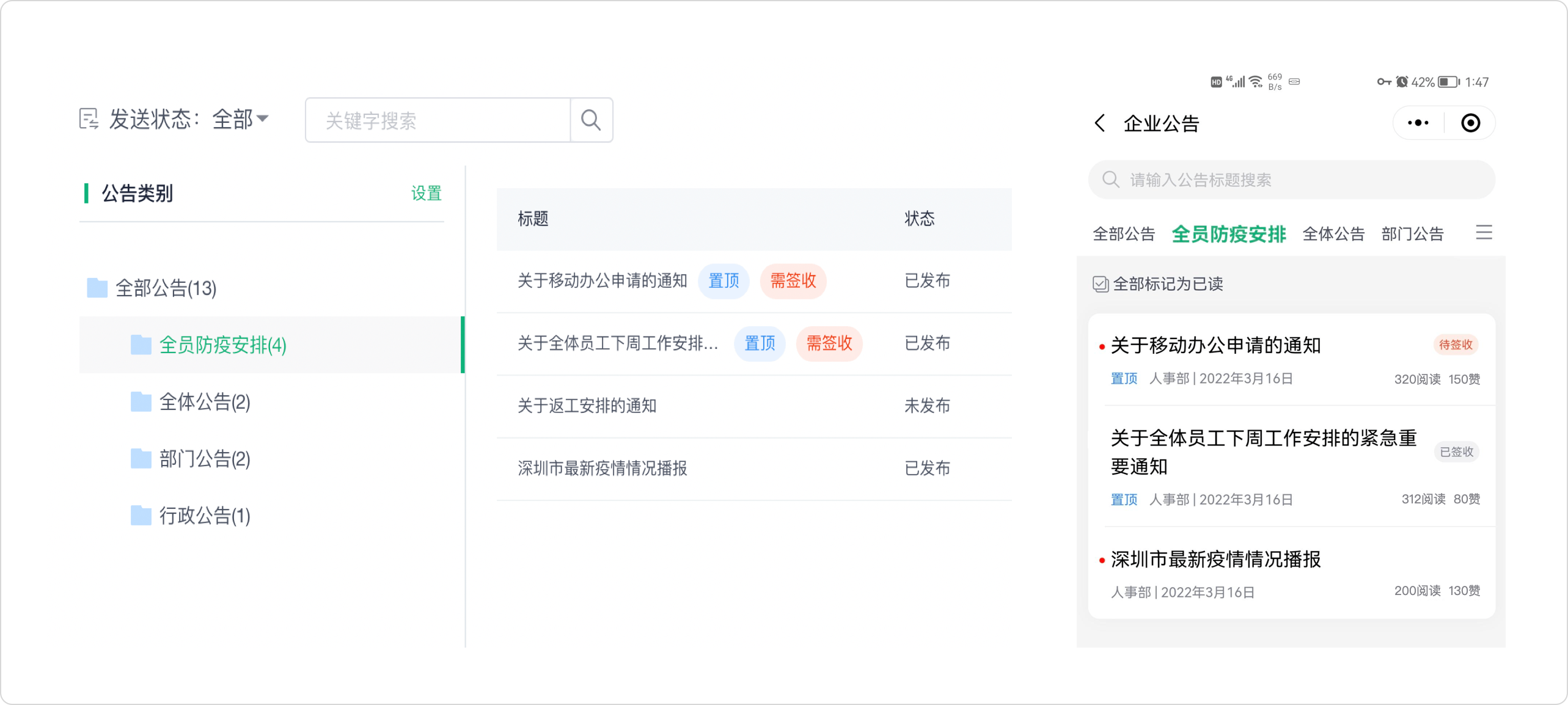Tap the circular close target icon
1568x705 pixels.
pyautogui.click(x=1470, y=123)
